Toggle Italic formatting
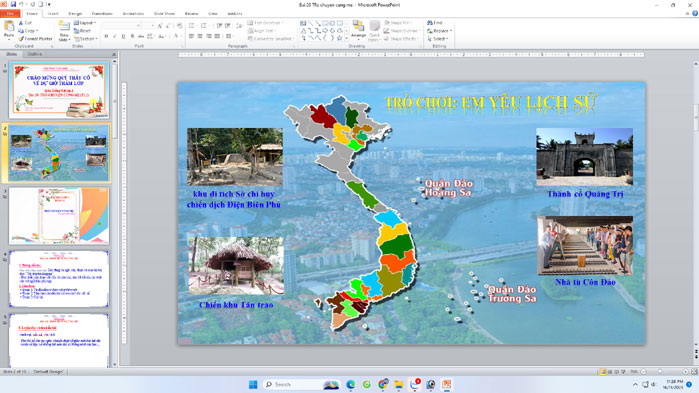699x393 pixels. point(115,36)
